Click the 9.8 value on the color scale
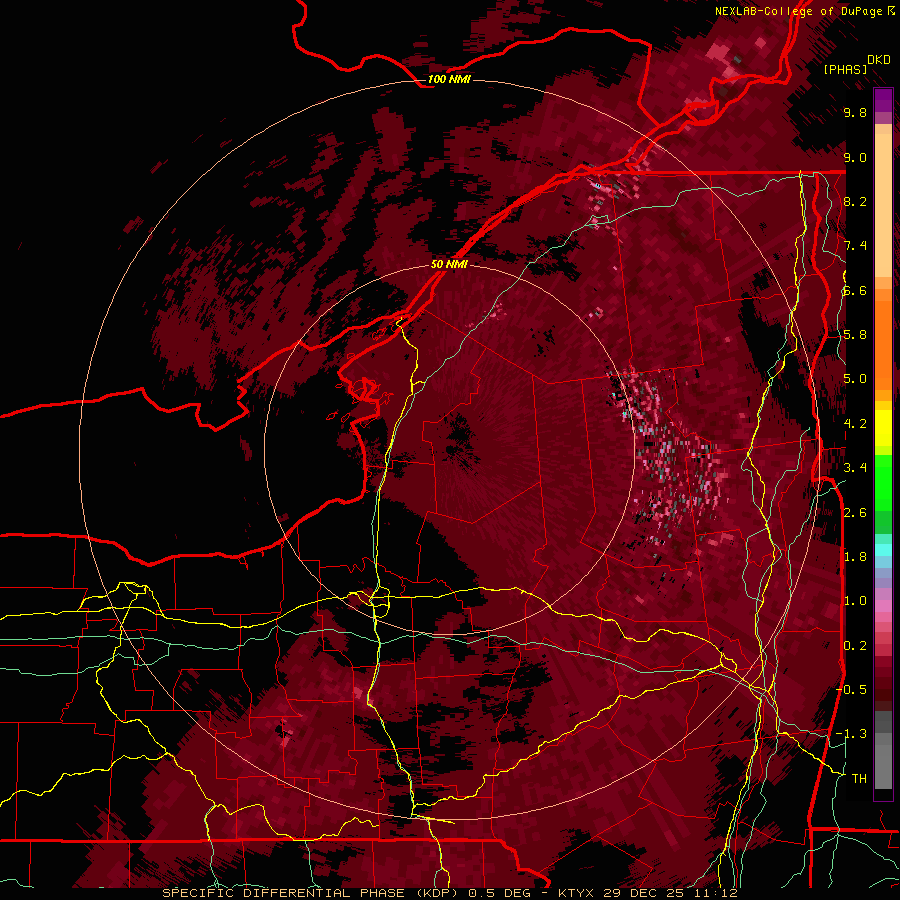Viewport: 900px width, 900px height. click(855, 112)
